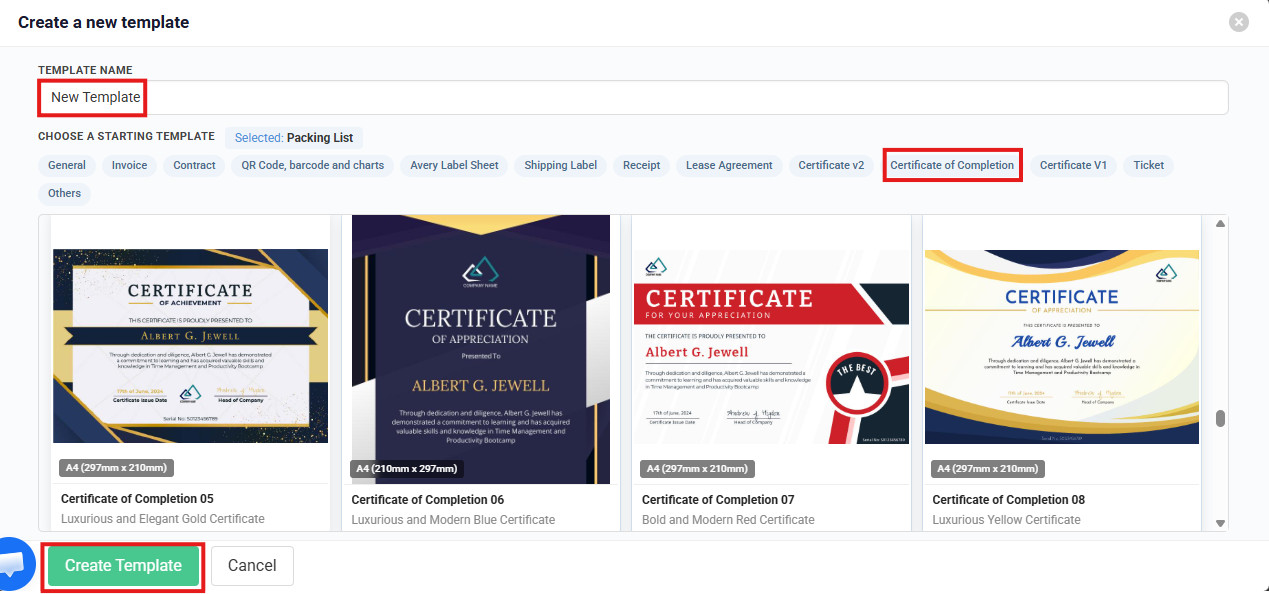
Task: Select the Shipping Label category
Action: (560, 165)
